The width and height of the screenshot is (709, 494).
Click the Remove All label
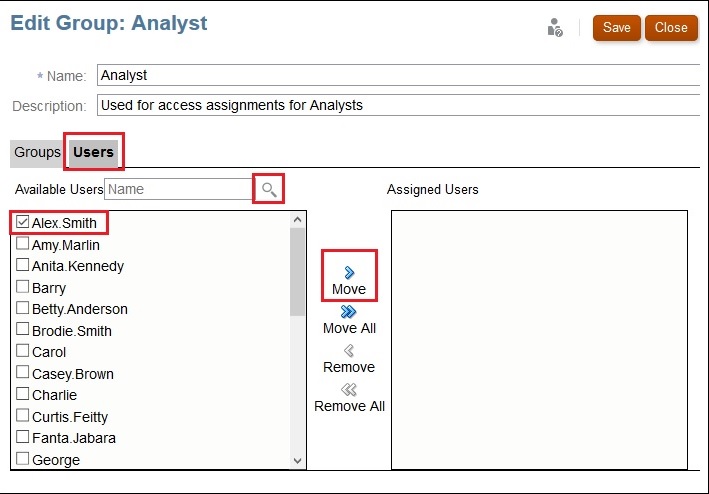click(350, 406)
